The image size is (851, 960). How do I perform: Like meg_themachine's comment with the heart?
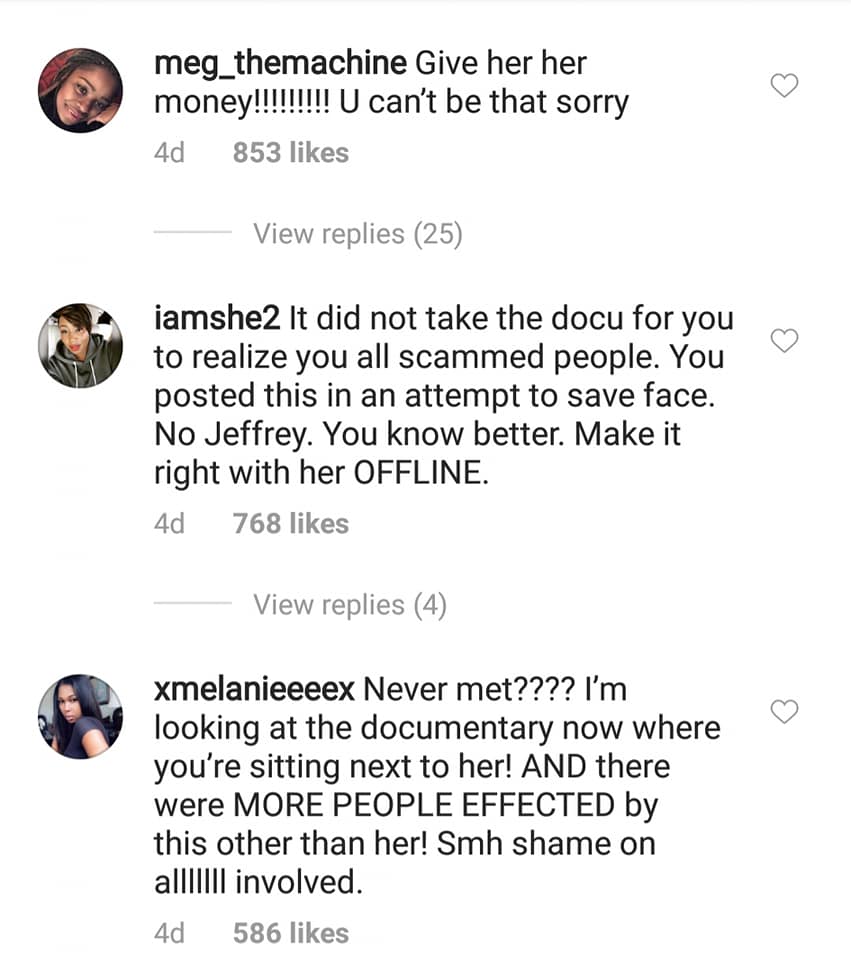click(x=786, y=87)
